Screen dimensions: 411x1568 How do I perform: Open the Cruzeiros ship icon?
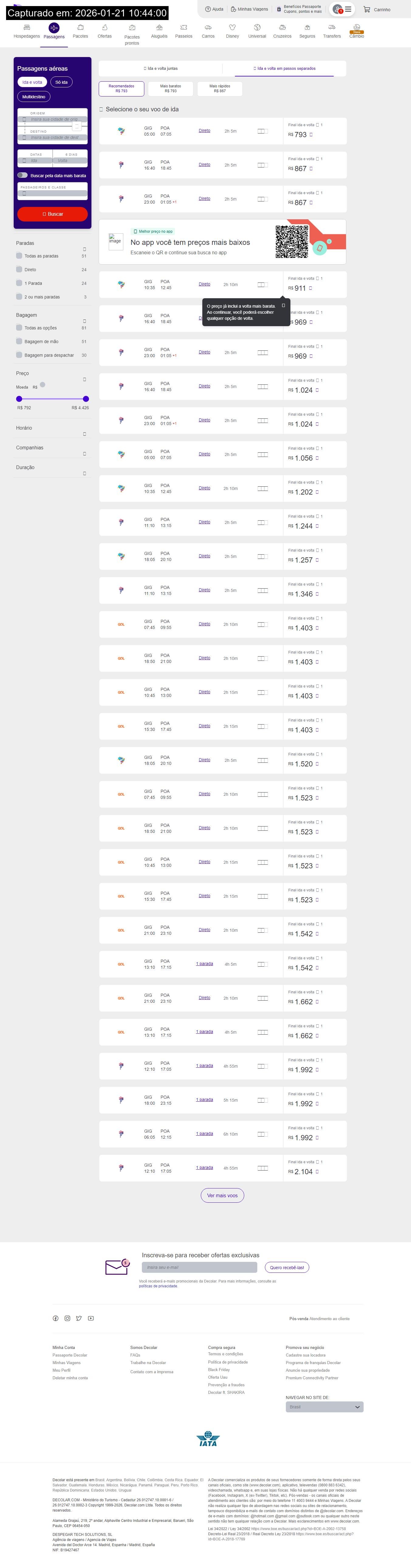point(282,28)
